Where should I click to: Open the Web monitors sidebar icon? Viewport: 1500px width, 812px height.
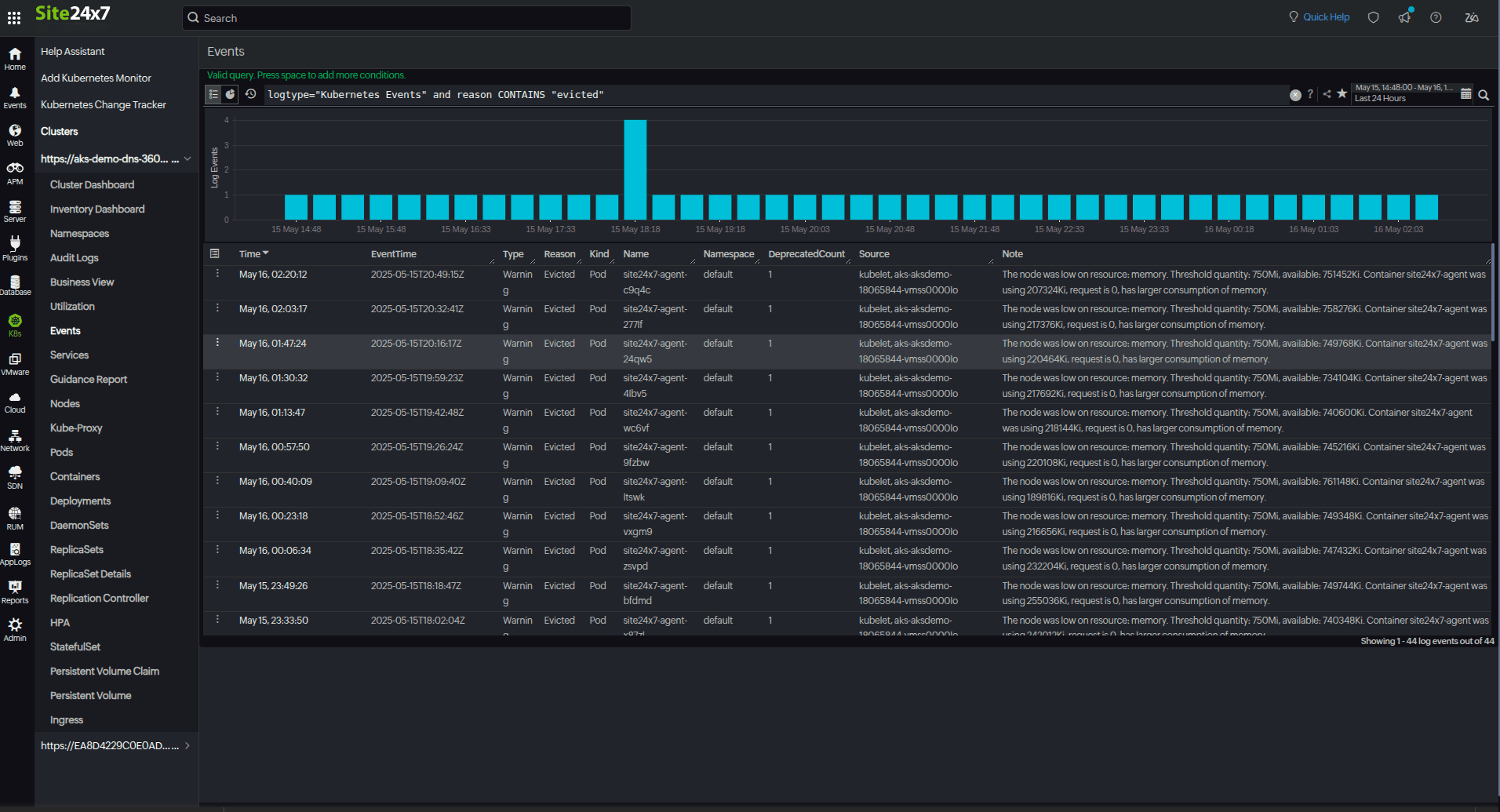click(15, 135)
